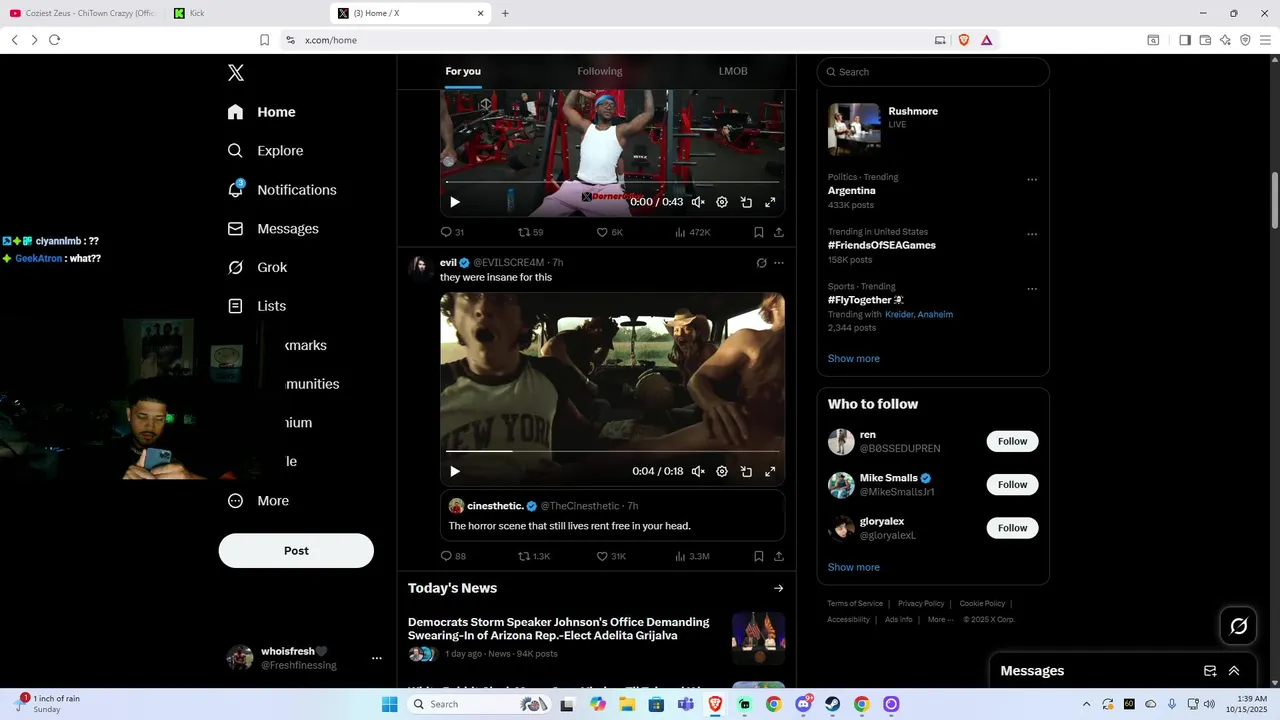Open Grok from the sidebar
This screenshot has width=1280, height=720.
(x=257, y=267)
